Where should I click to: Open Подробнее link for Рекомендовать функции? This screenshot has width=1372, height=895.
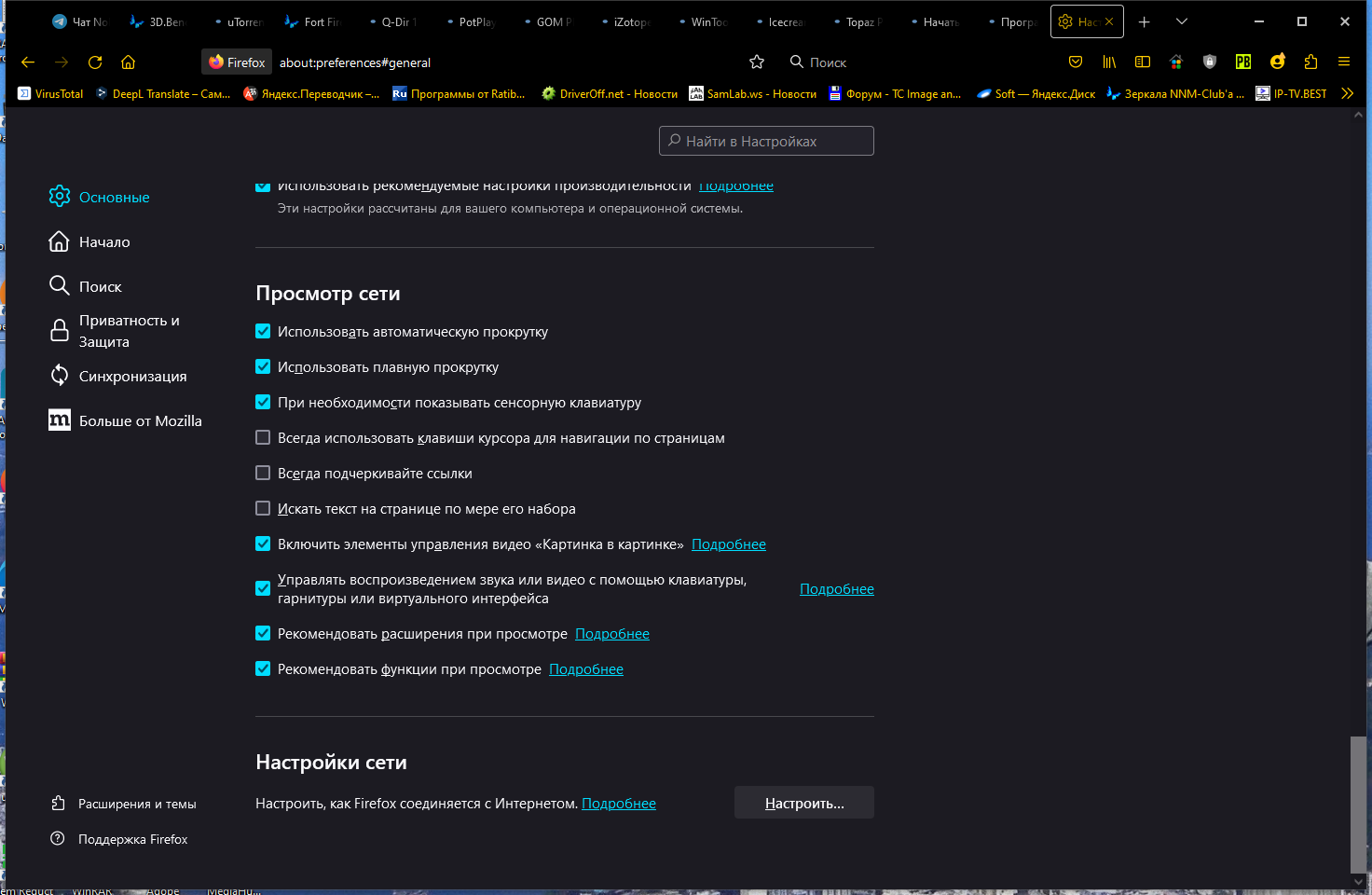[x=586, y=669]
